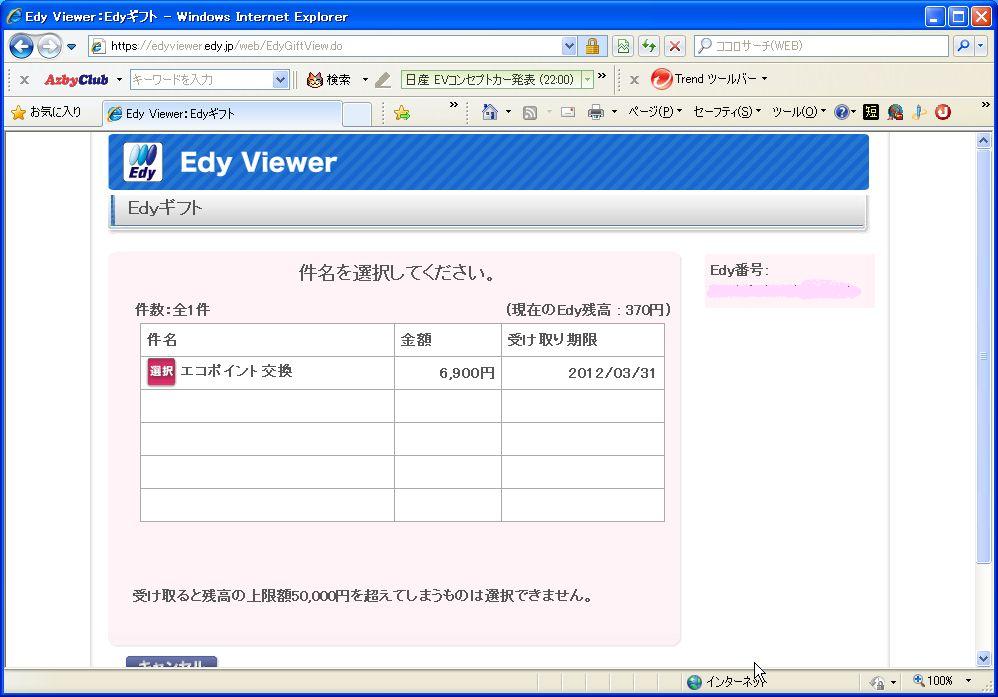
Task: Open a new blank tab
Action: pos(357,114)
